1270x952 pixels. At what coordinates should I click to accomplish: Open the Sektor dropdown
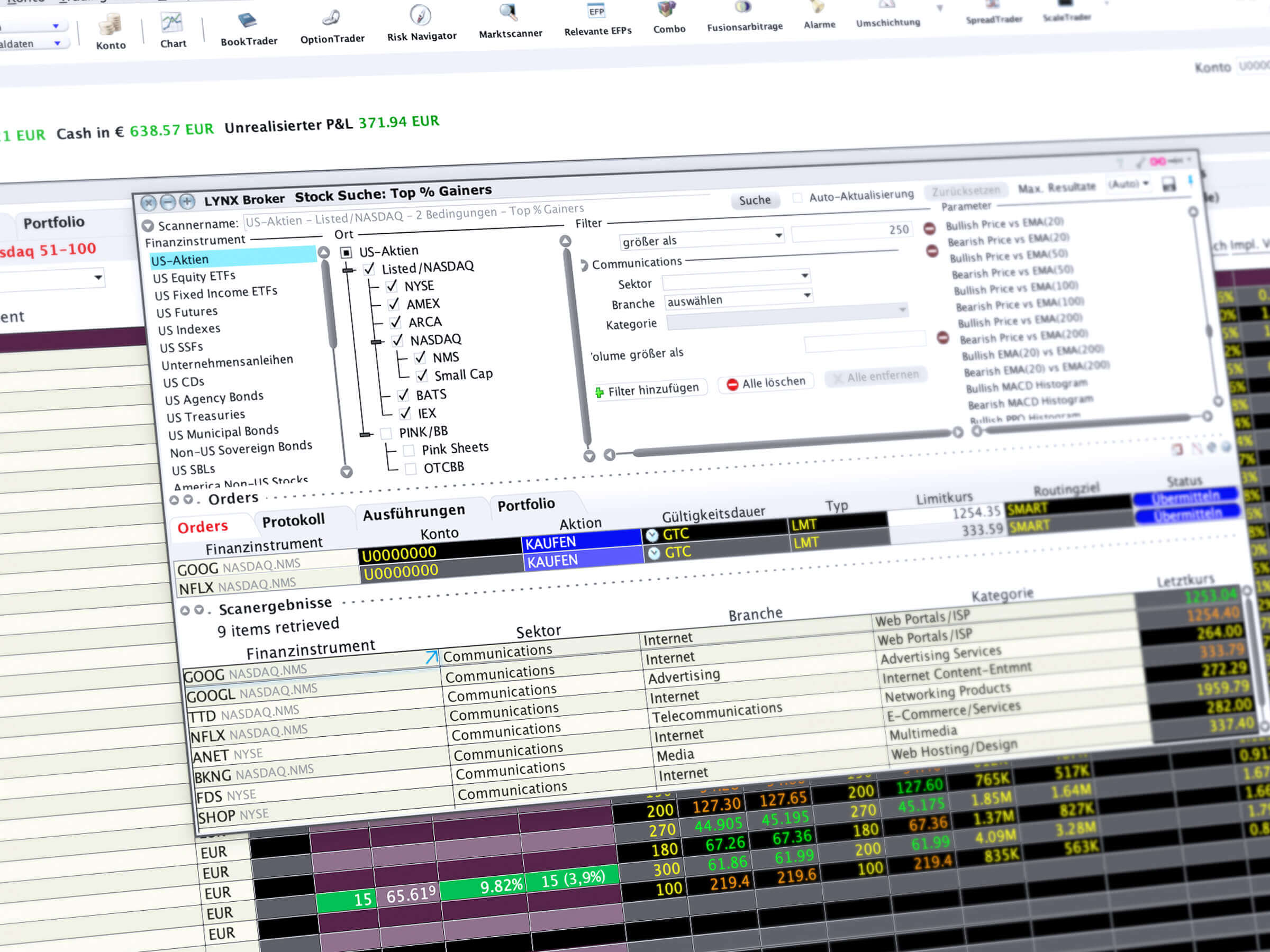pos(736,279)
